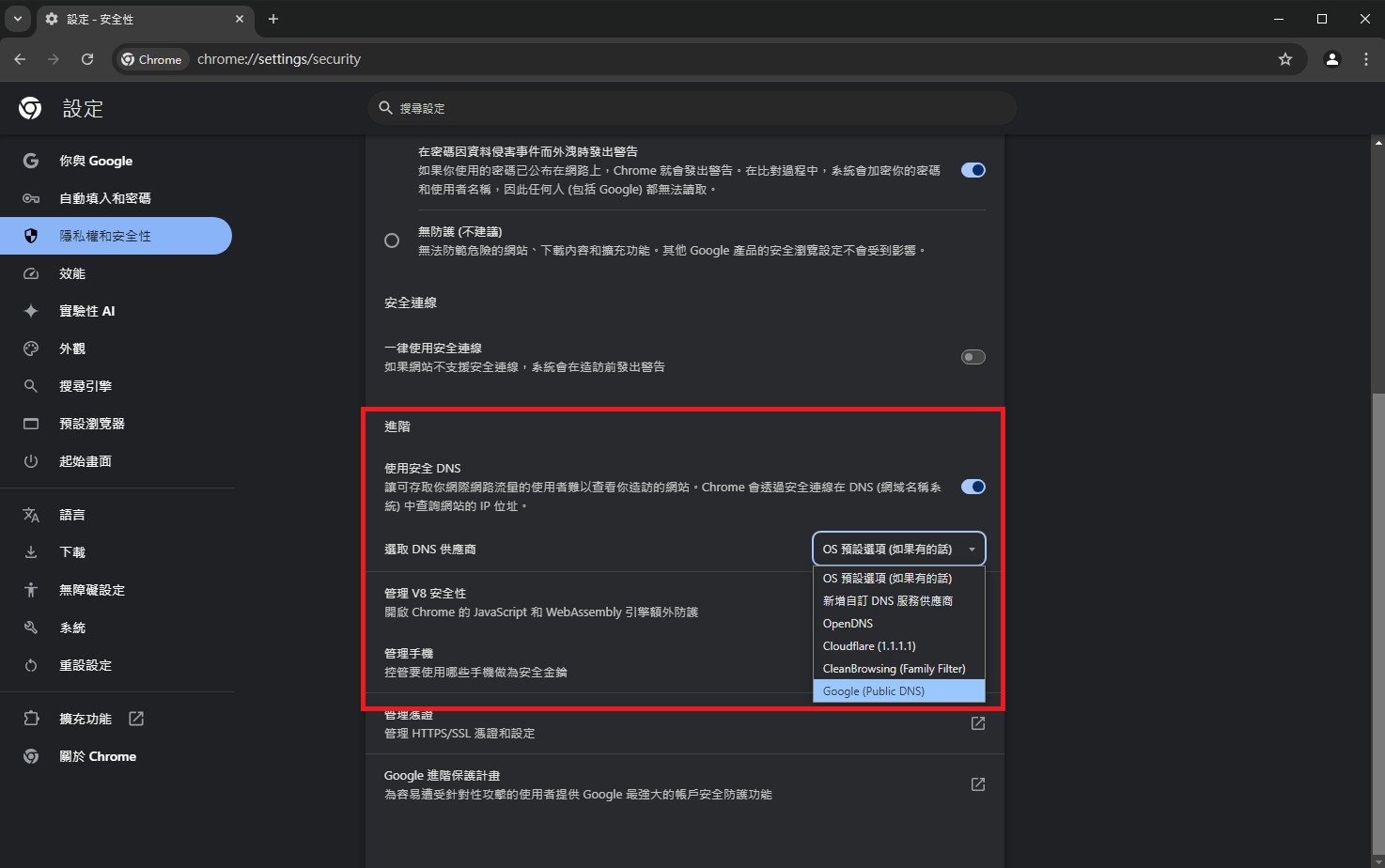Choose CleanBrowsing (Family Filter) option

click(898, 668)
